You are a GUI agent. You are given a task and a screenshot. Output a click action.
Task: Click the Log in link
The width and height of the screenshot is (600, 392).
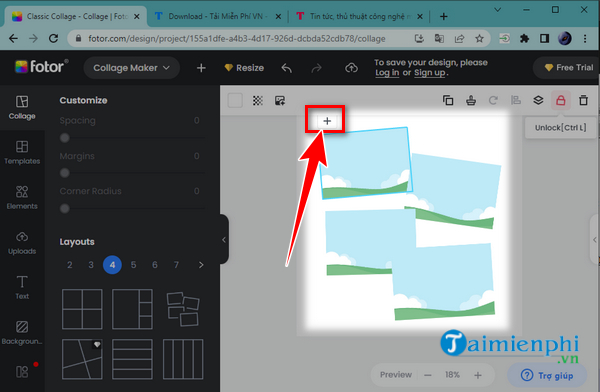pos(387,73)
